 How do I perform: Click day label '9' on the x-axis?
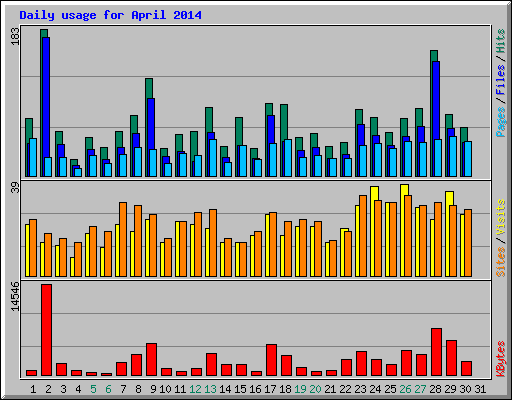[153, 389]
